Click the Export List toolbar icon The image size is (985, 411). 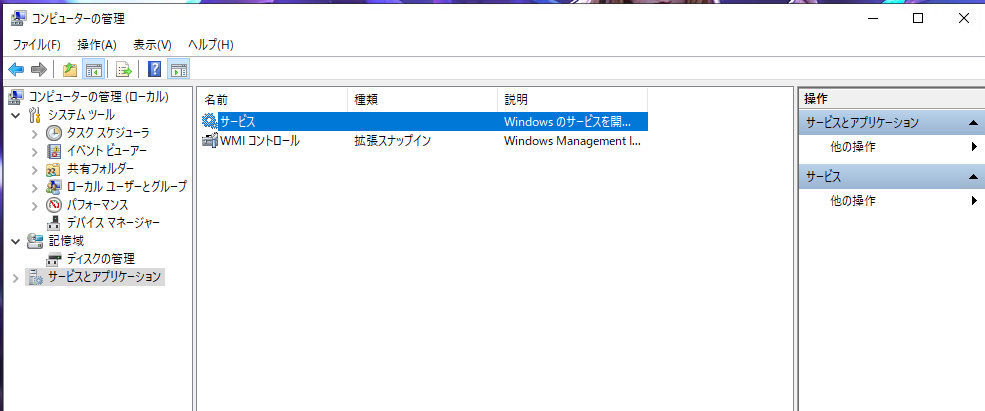(x=124, y=69)
